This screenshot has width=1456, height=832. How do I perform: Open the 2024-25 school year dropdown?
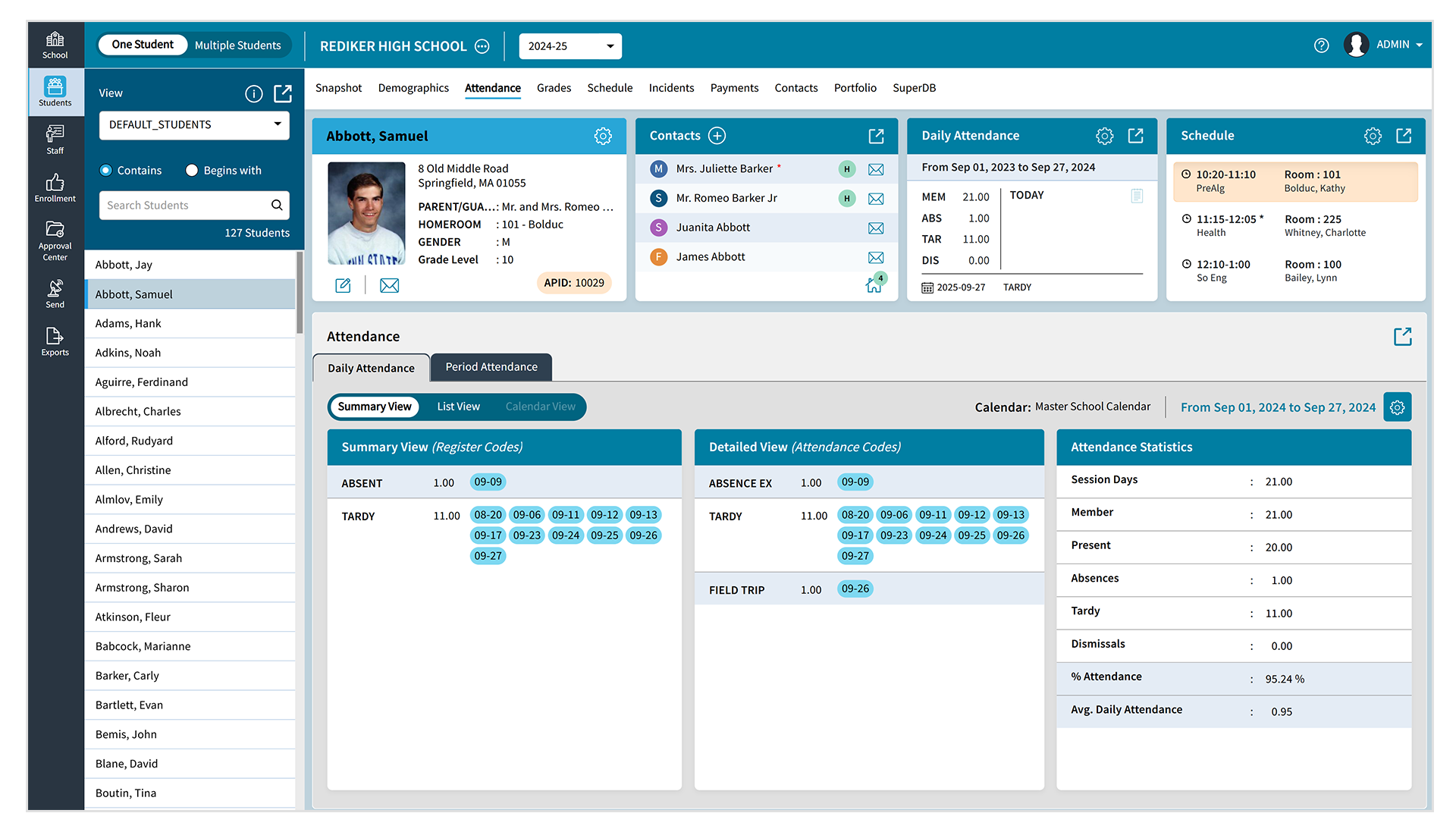pyautogui.click(x=570, y=46)
